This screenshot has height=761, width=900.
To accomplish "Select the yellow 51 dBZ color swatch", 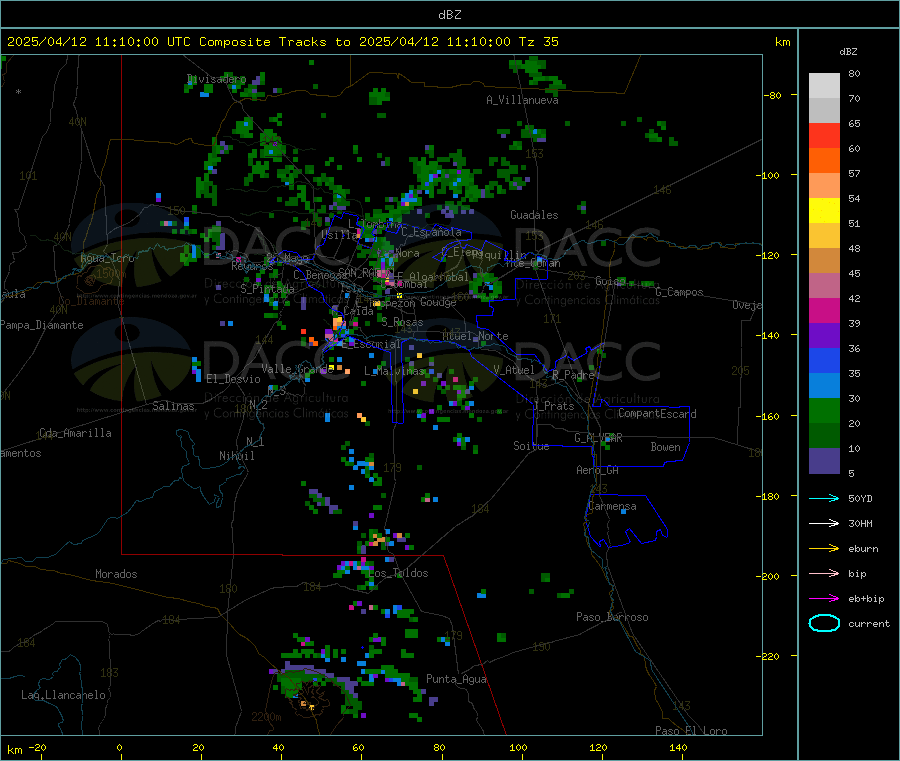I will point(824,211).
